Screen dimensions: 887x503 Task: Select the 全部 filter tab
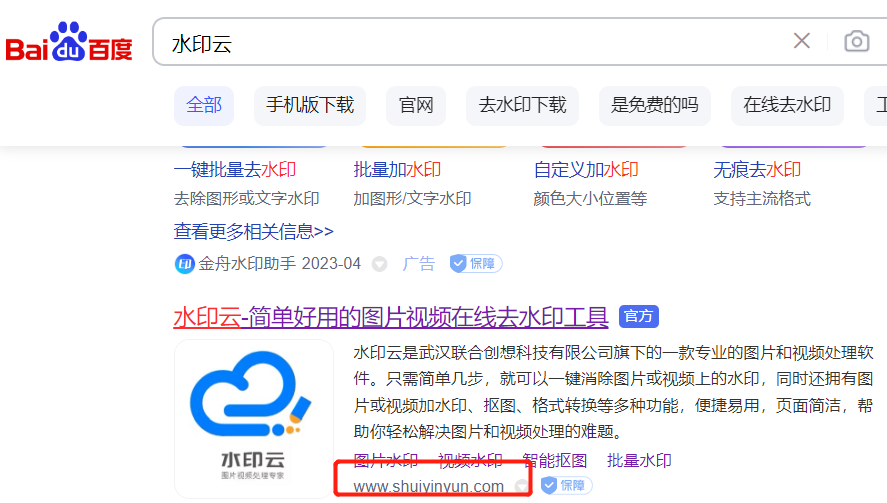click(x=204, y=105)
